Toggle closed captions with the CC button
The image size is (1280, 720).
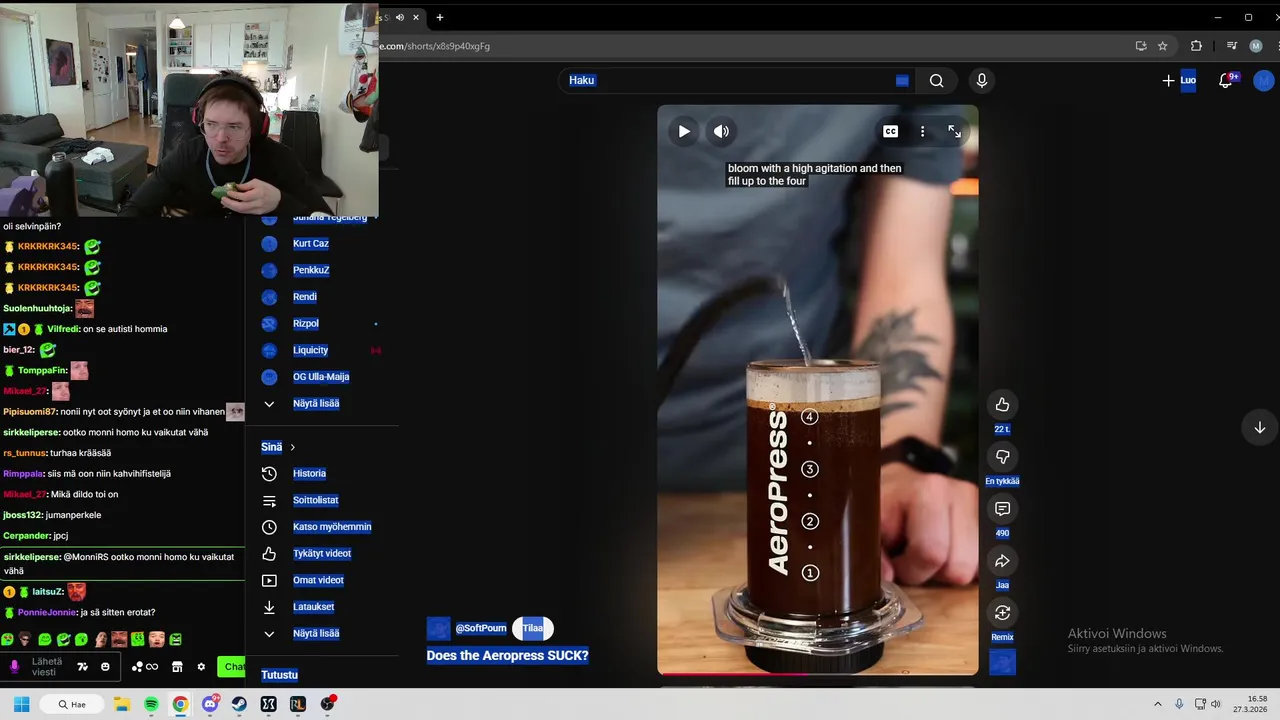coord(890,131)
